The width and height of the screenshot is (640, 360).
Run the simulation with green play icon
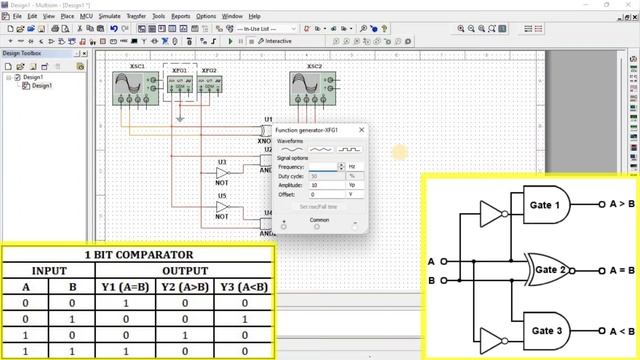click(230, 41)
